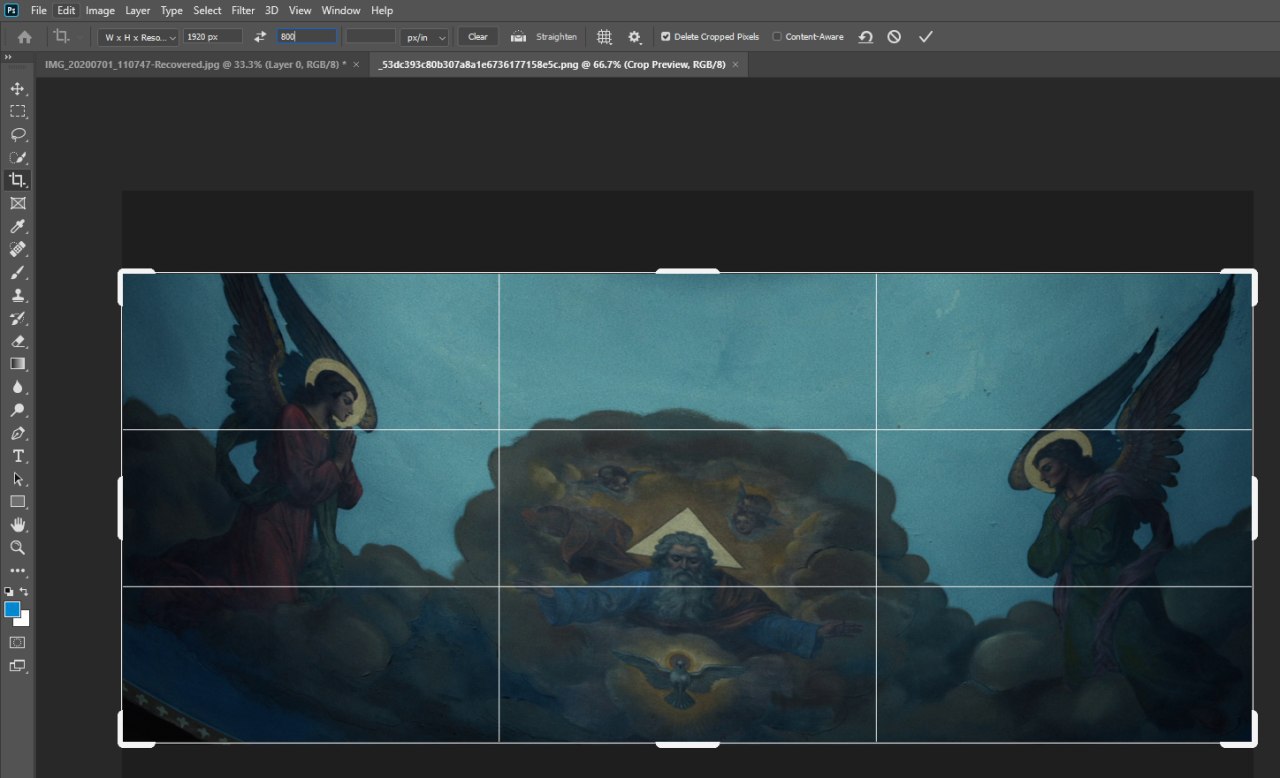Uncheck Delete Cropped Pixels
This screenshot has height=778, width=1280.
tap(666, 37)
